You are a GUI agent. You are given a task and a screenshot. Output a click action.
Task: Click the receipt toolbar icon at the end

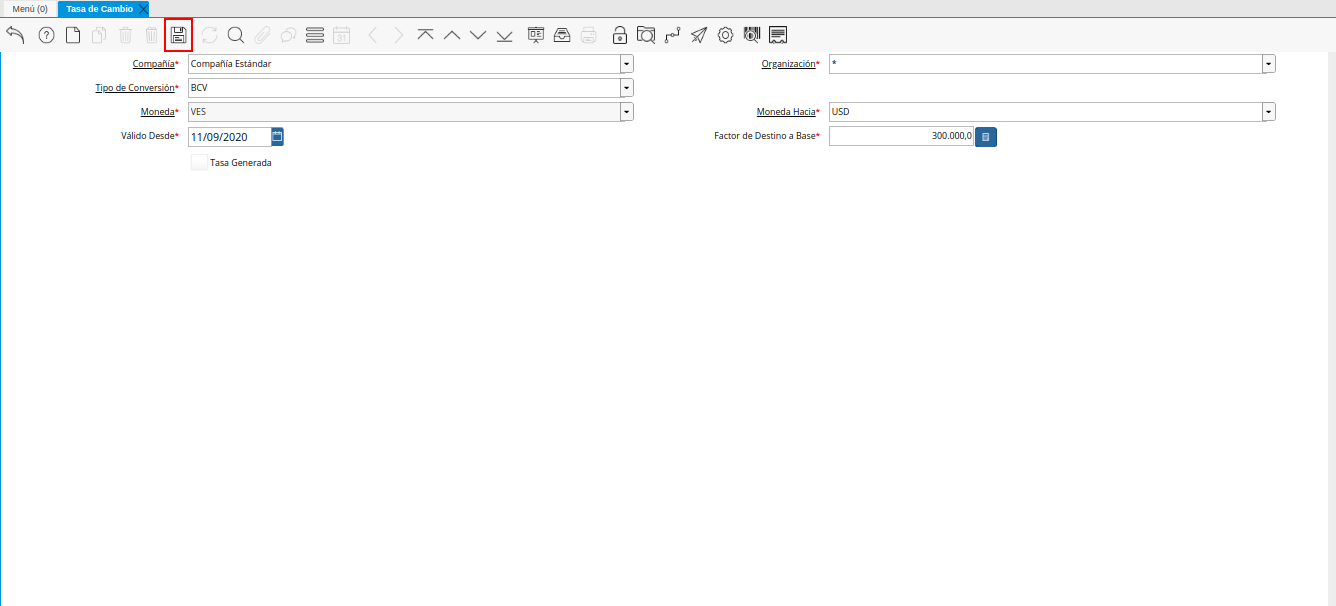(x=778, y=35)
